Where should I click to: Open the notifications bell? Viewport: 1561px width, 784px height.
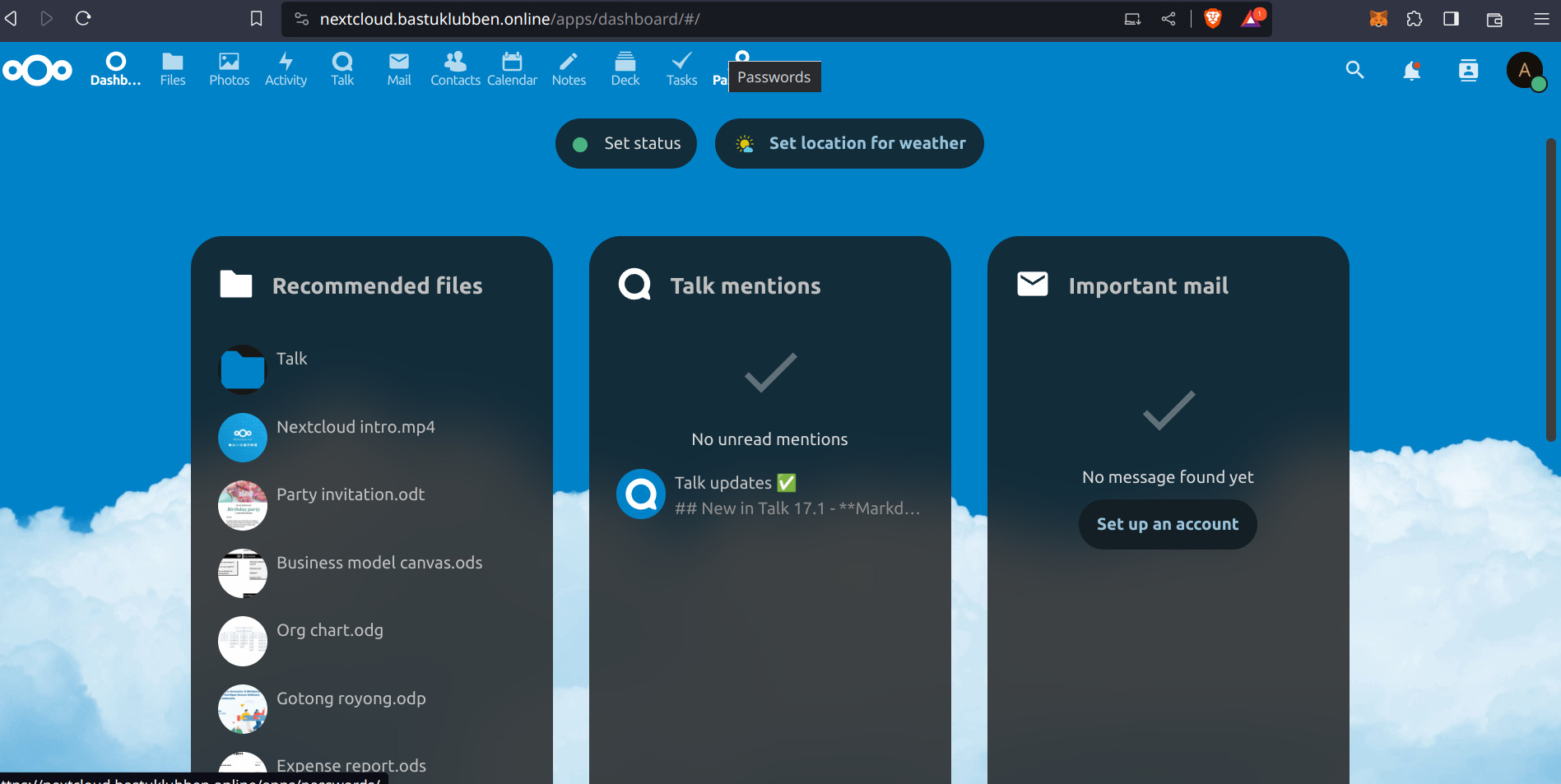point(1411,71)
